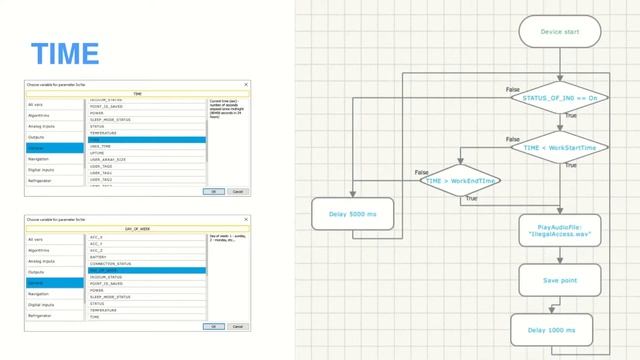Choose USER_ARRAY_SIZE in the TIME dialog list
Viewport: 640px width, 360px height.
[x=147, y=160]
